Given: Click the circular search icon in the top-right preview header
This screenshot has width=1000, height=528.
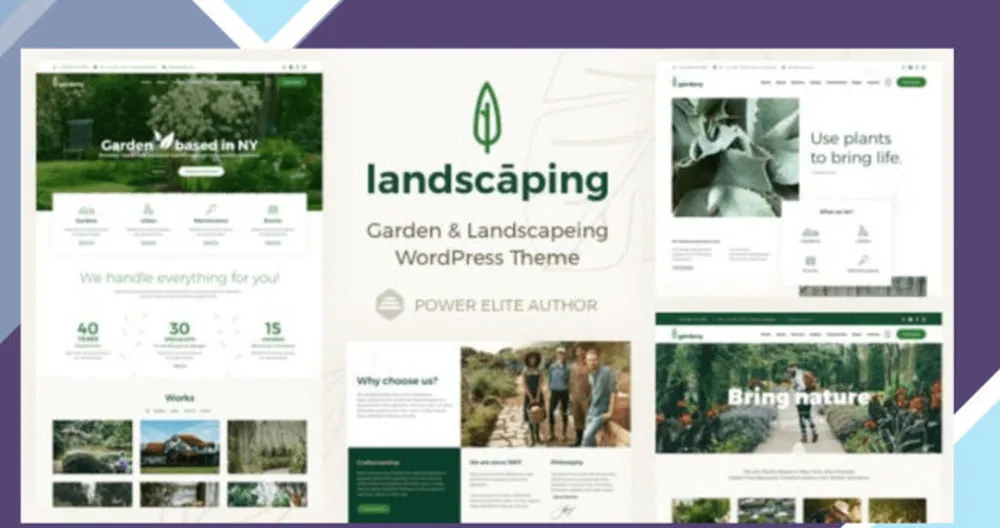Looking at the screenshot, I should click(x=887, y=82).
